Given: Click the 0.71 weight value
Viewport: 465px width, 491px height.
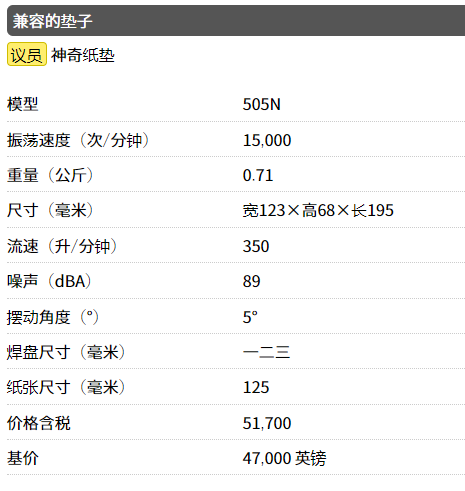Looking at the screenshot, I should click(258, 176).
